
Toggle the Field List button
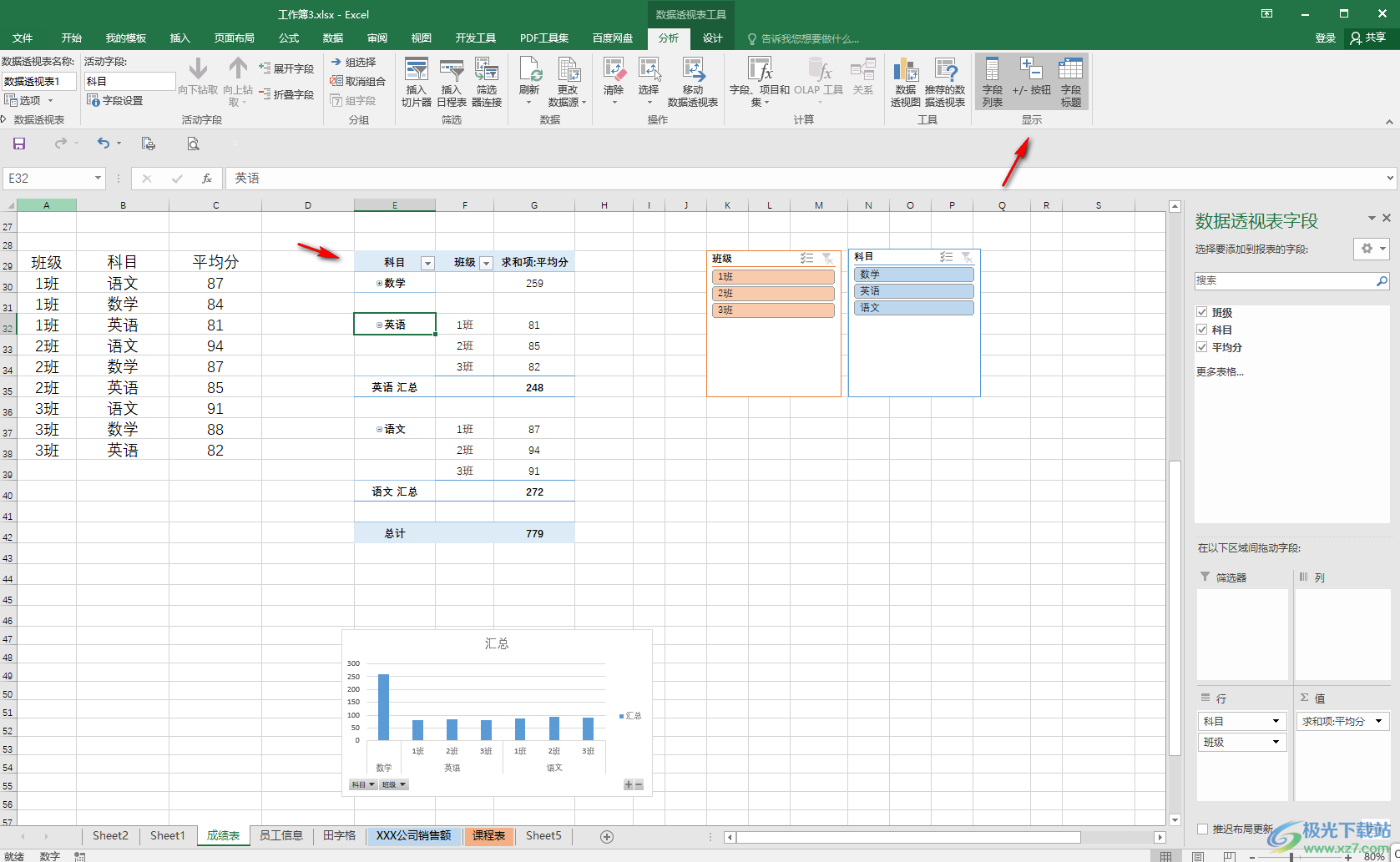(993, 82)
